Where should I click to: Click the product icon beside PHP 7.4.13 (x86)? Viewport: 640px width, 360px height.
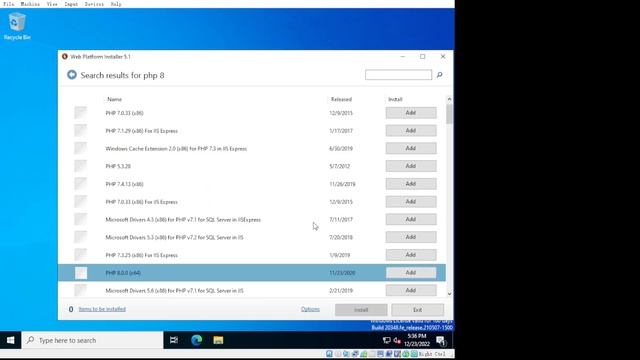pyautogui.click(x=81, y=184)
